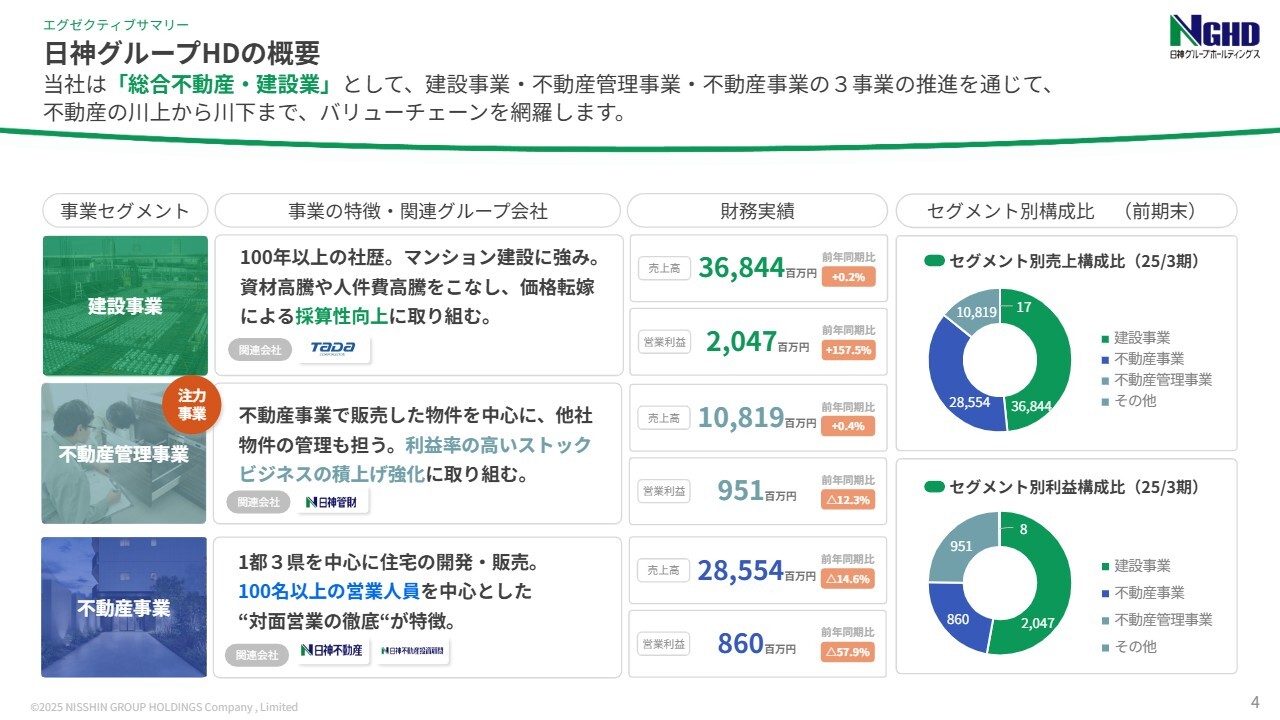Click the 2,047 green segment in profit donut

point(1040,610)
